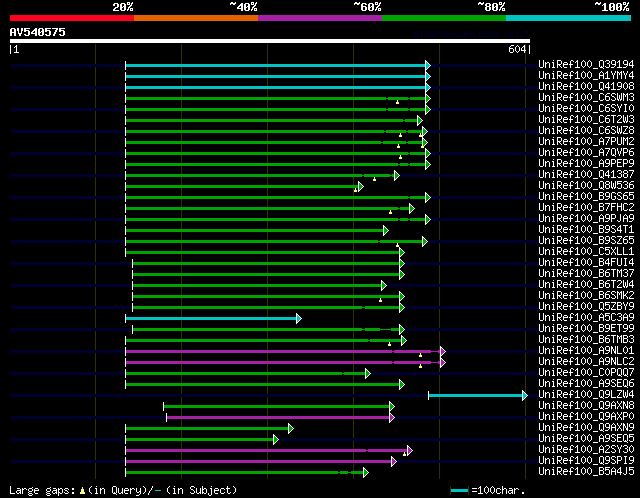
Task: Click UniRef100_A5C3A9 label
Action: click(586, 318)
